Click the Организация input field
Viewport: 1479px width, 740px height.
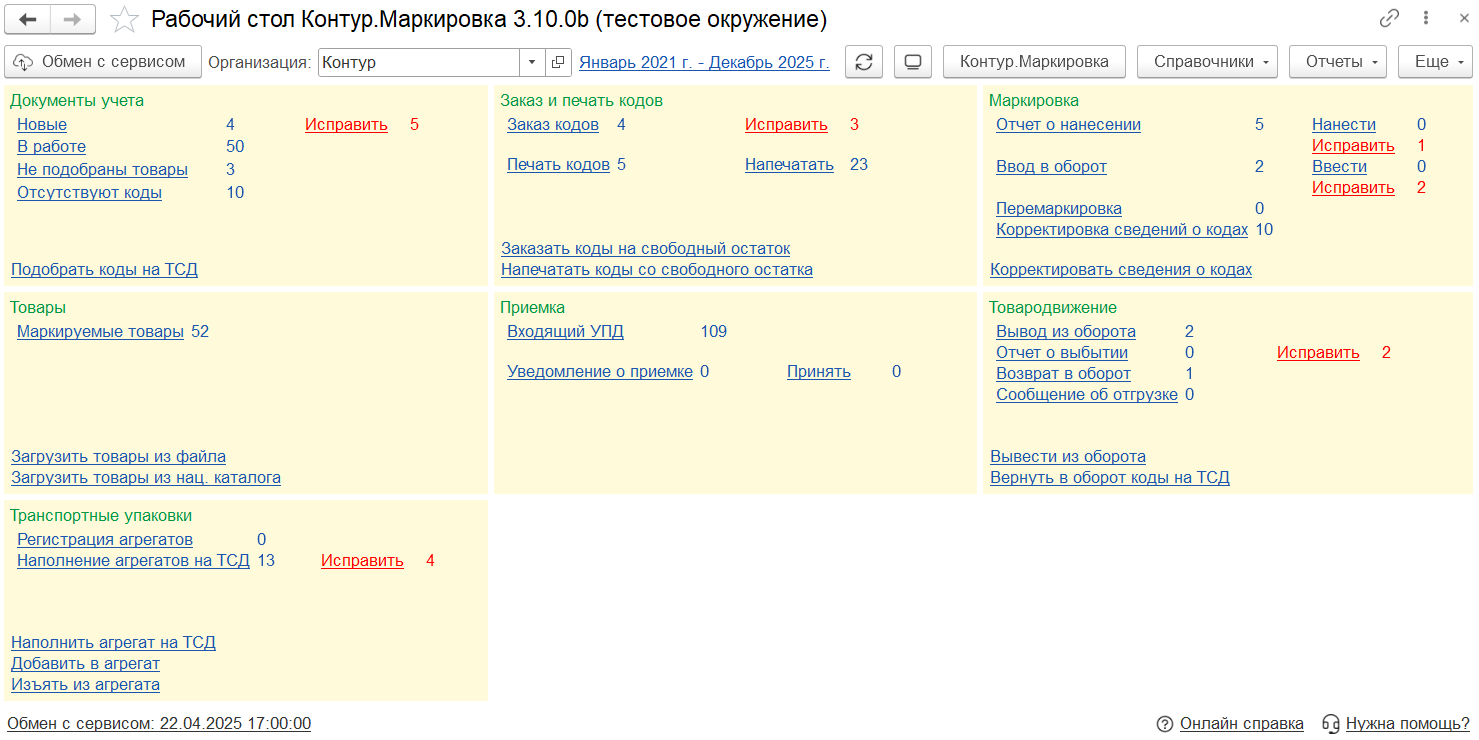click(x=420, y=62)
